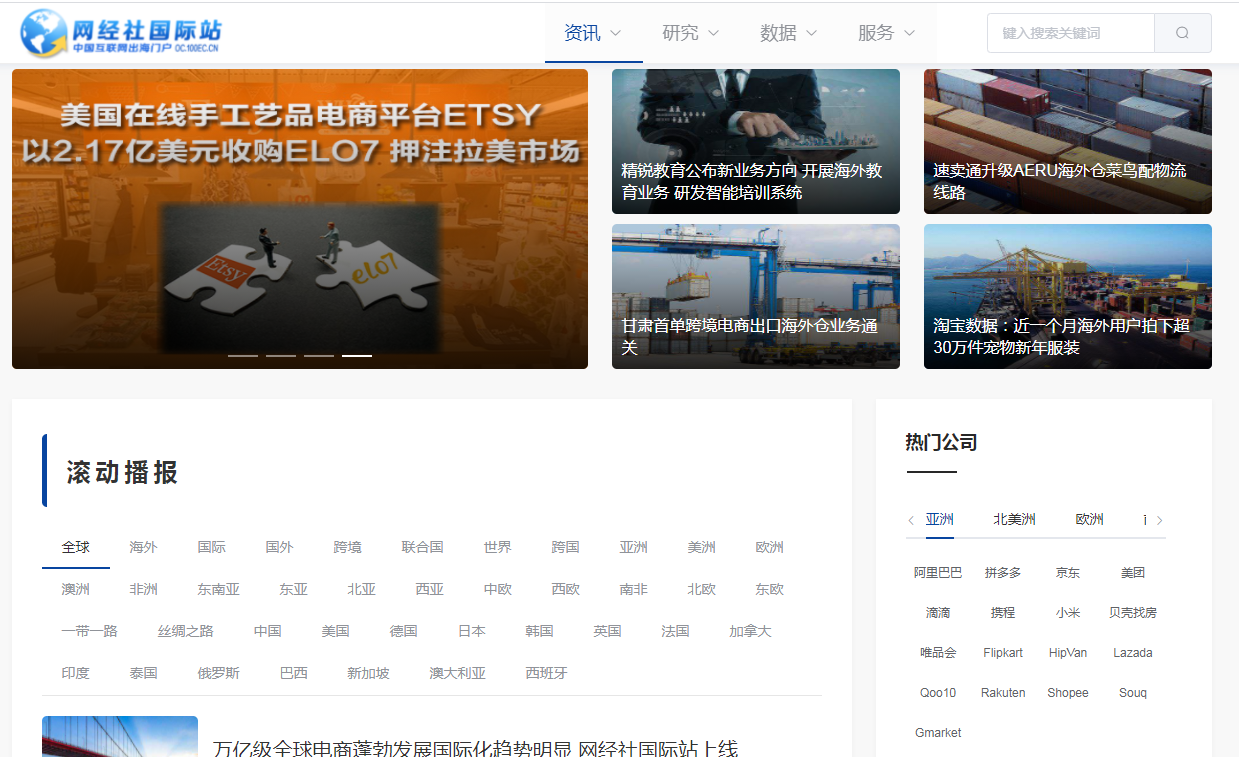
Task: Select the 全球 filter tab
Action: pyautogui.click(x=76, y=547)
